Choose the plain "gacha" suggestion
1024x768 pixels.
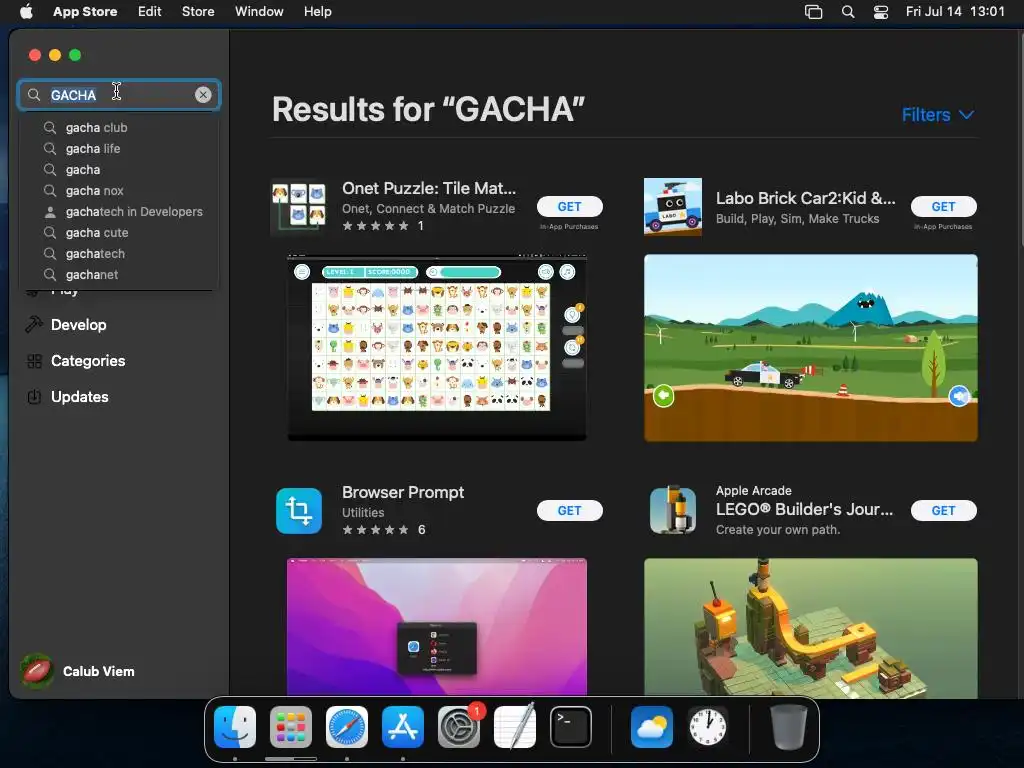coord(118,169)
